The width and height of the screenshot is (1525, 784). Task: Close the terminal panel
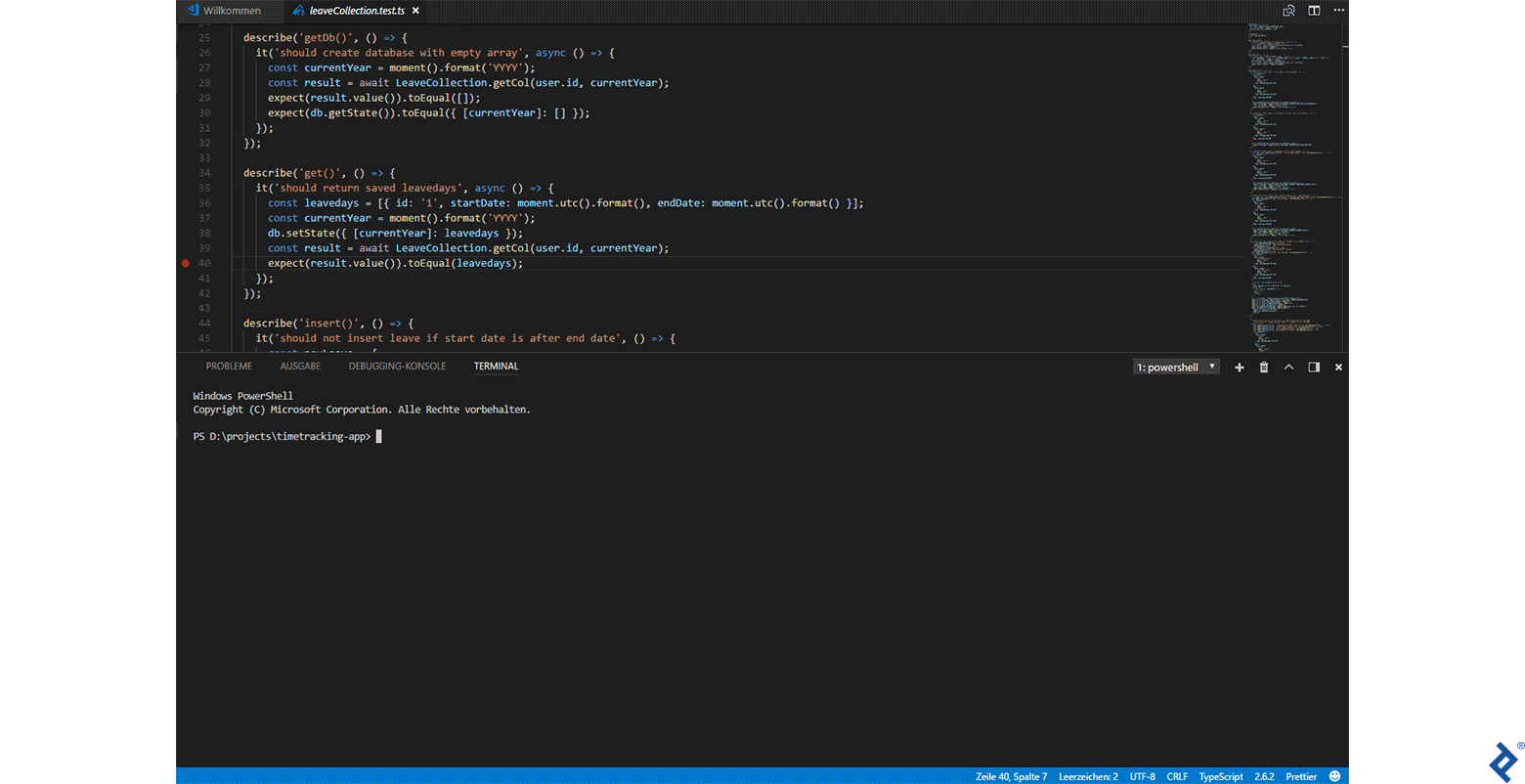pyautogui.click(x=1338, y=368)
